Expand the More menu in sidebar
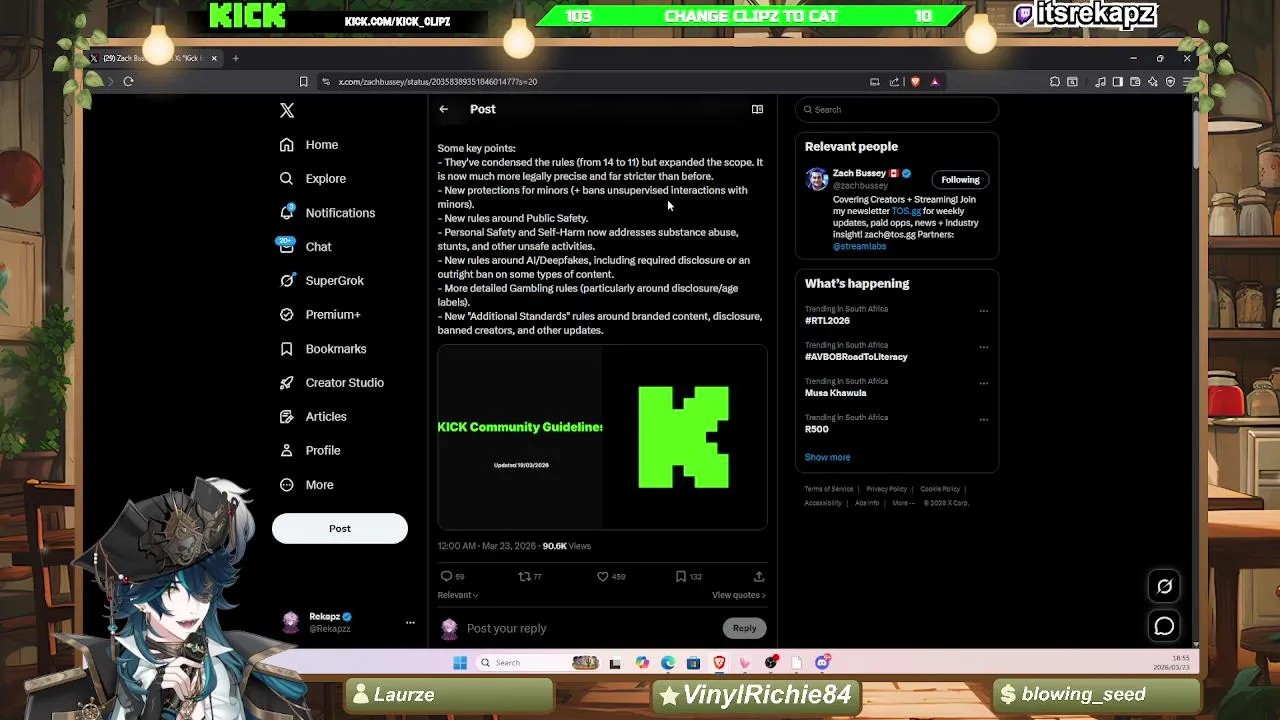Image resolution: width=1280 pixels, height=720 pixels. 307,485
